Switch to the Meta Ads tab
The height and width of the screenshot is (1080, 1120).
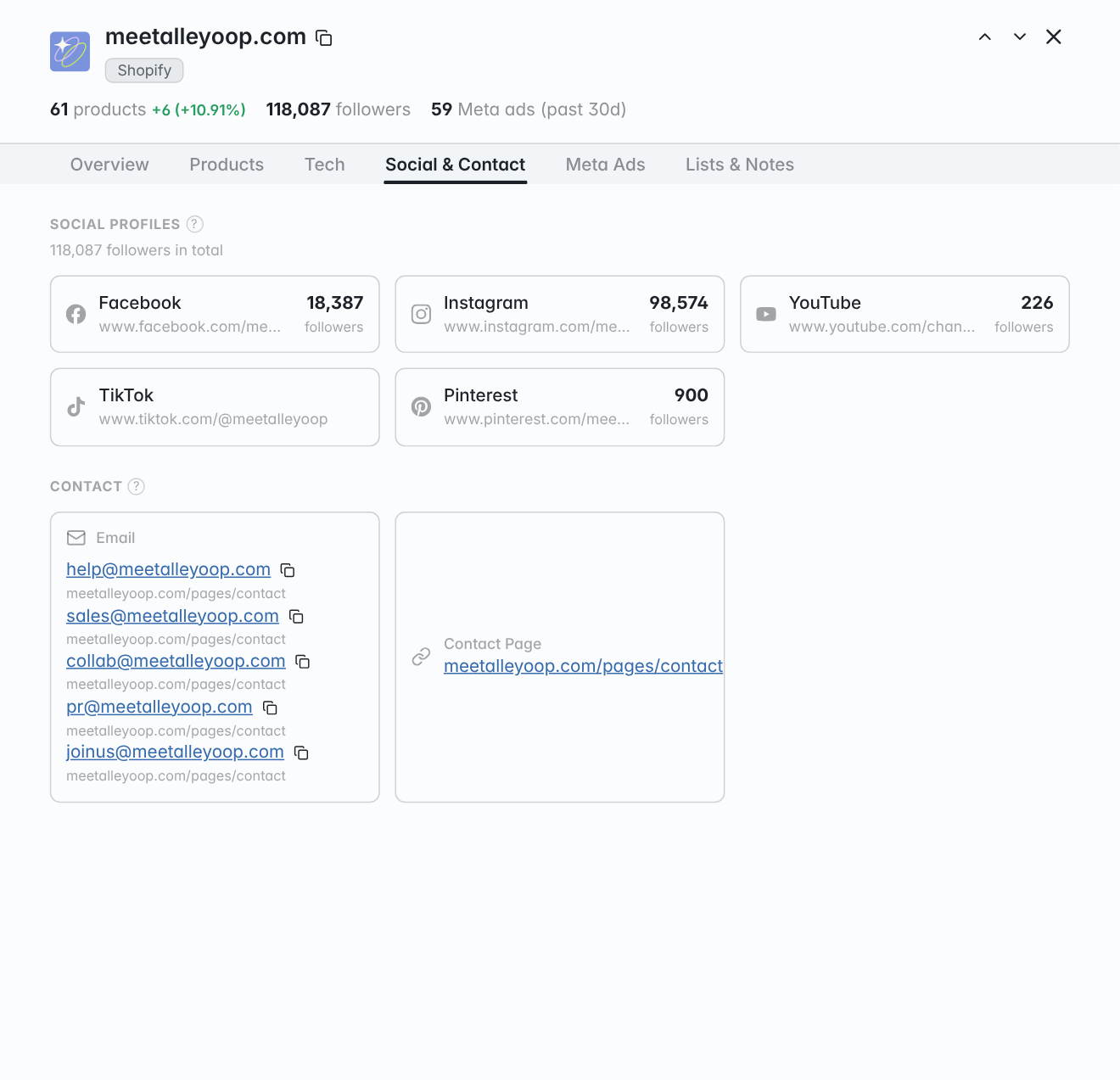click(606, 165)
